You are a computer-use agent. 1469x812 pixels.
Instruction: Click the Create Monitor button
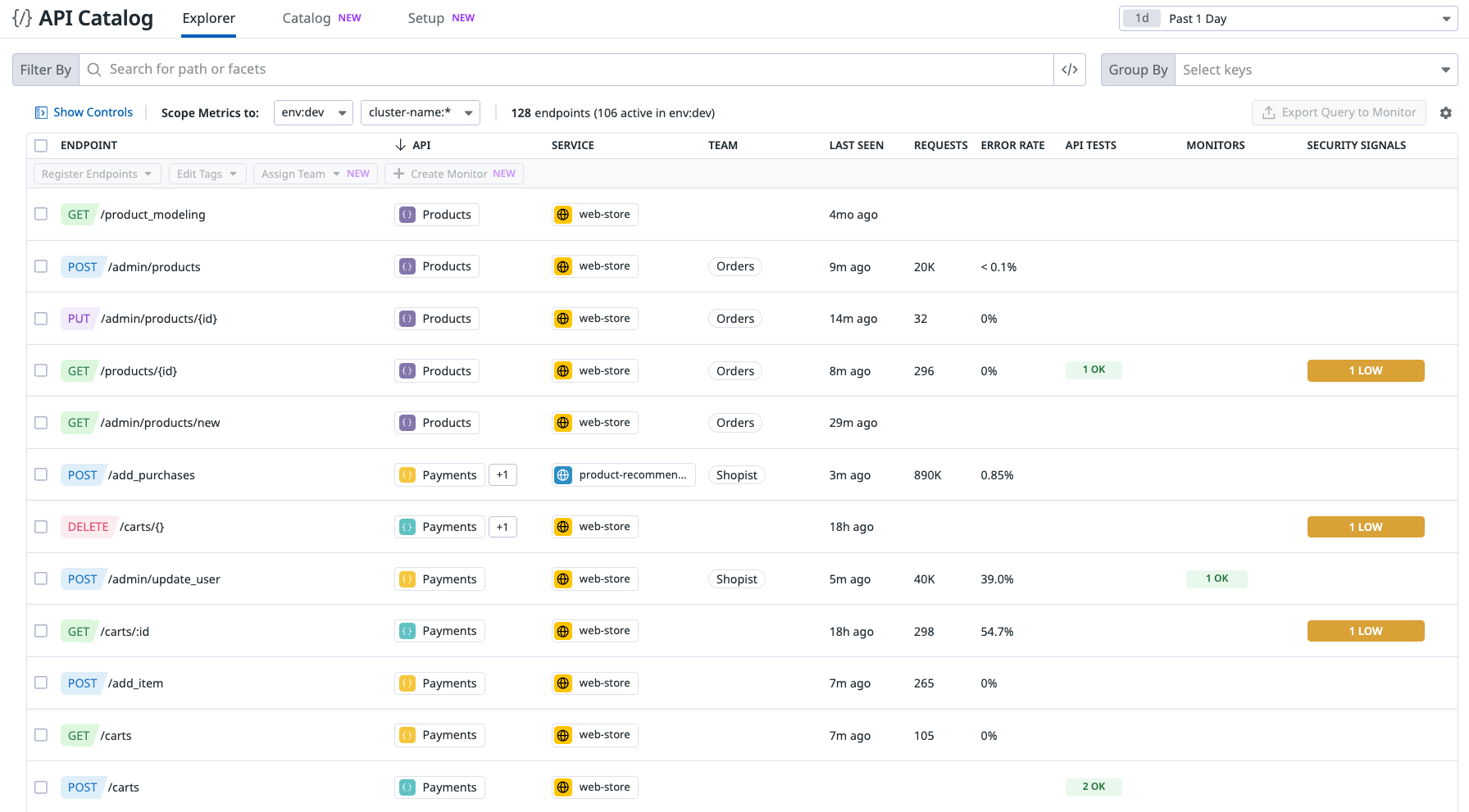[x=454, y=174]
